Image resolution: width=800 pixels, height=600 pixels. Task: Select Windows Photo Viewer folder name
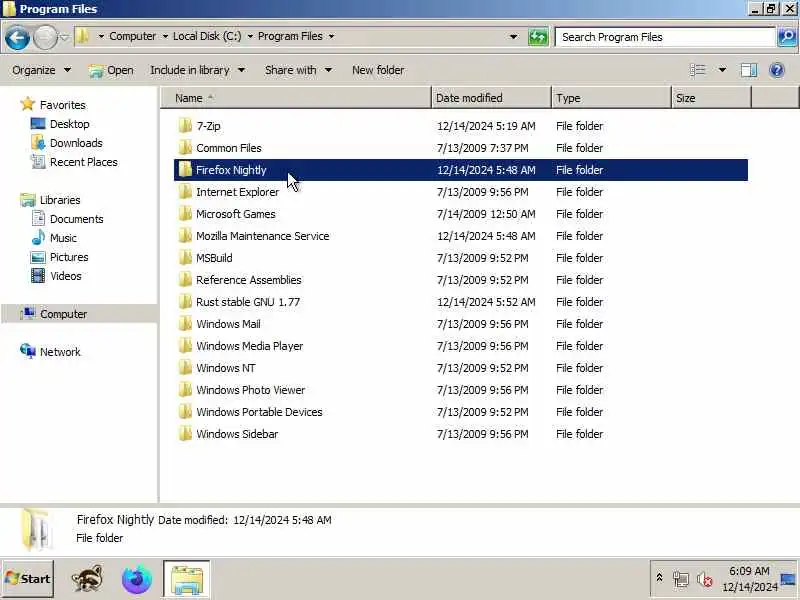(251, 389)
